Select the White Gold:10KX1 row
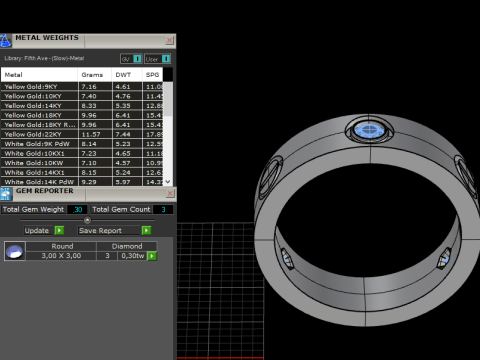The height and width of the screenshot is (360, 480). [82, 154]
